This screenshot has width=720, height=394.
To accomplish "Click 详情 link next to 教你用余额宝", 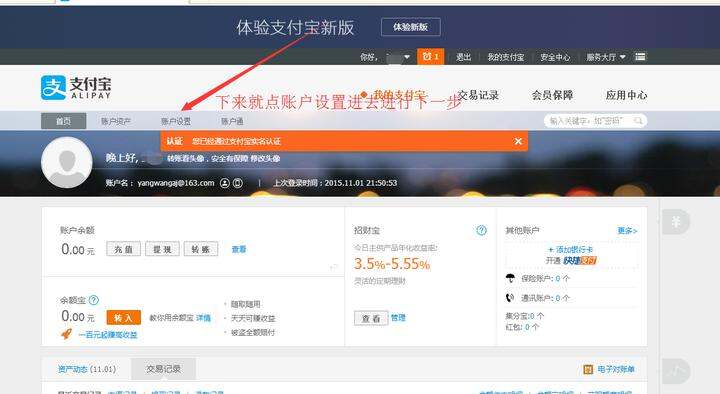I will coord(203,318).
